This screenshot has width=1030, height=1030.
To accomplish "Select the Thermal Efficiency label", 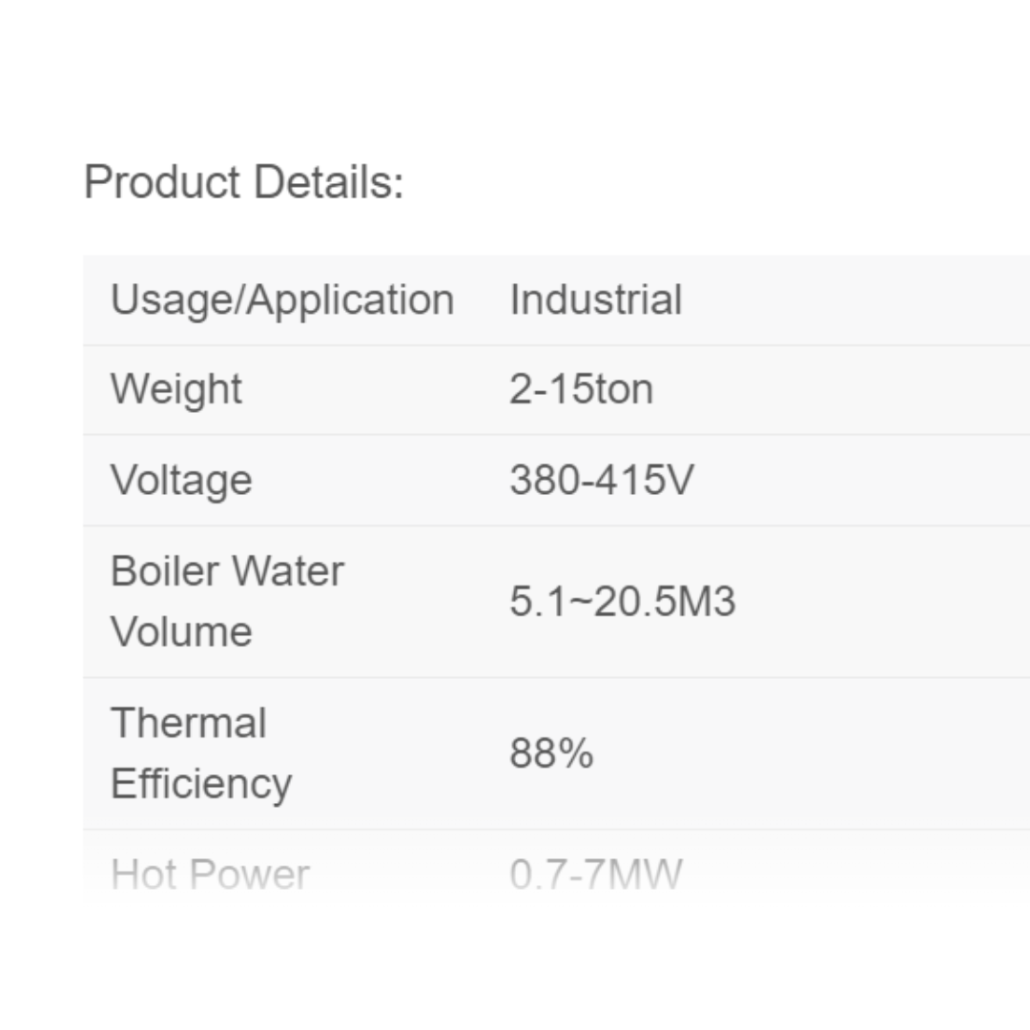I will click(201, 753).
